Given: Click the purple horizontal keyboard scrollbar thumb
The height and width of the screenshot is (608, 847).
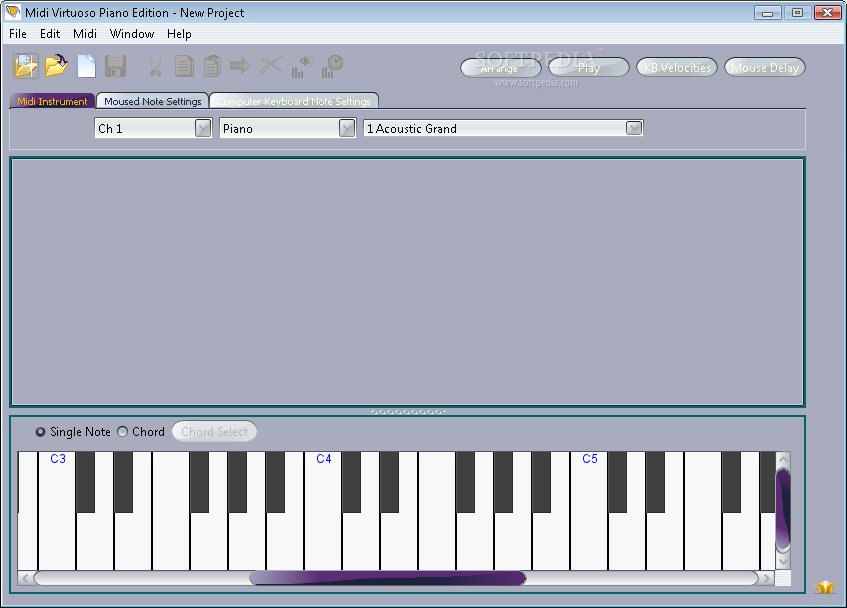Looking at the screenshot, I should pyautogui.click(x=388, y=578).
